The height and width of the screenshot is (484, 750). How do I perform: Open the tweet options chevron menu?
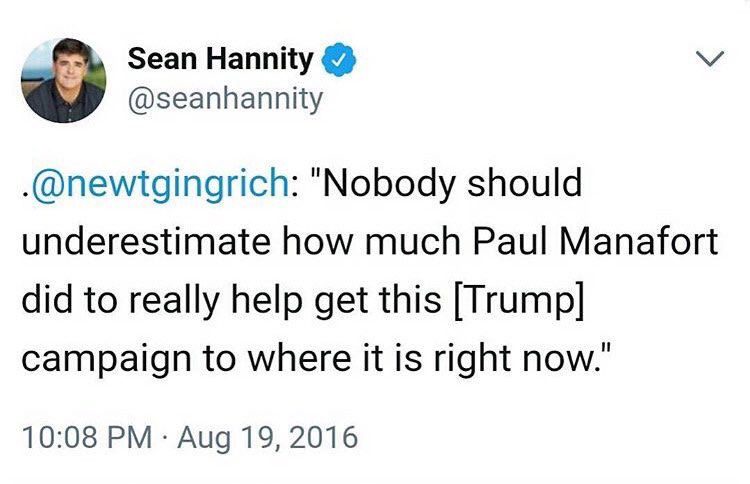click(710, 58)
